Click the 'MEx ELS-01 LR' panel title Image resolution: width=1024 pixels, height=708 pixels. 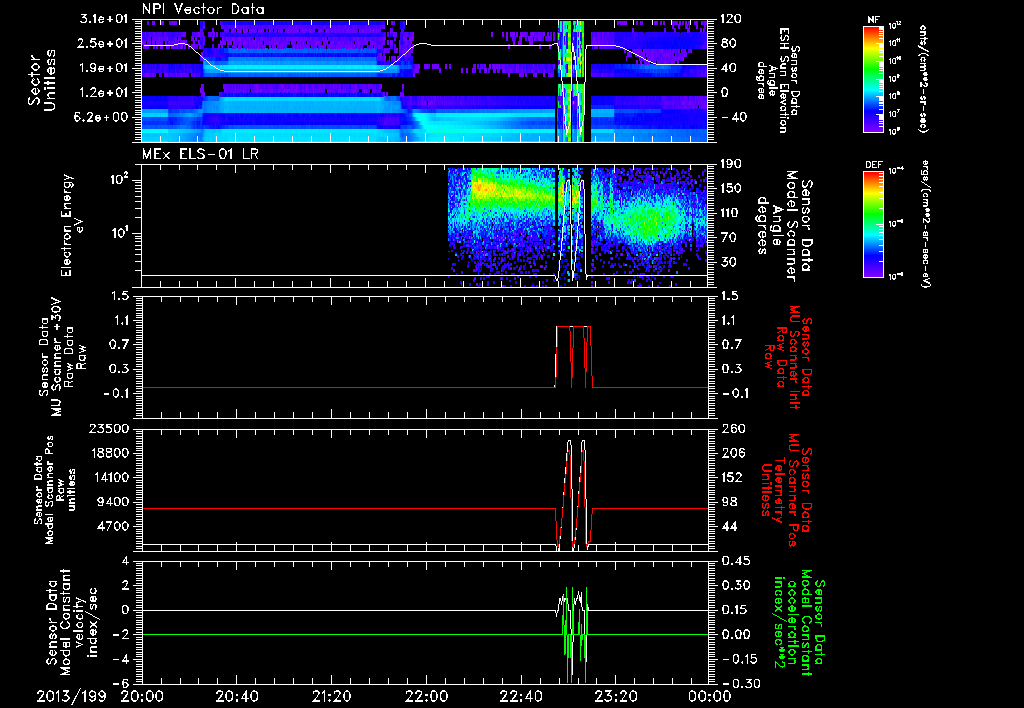click(200, 155)
